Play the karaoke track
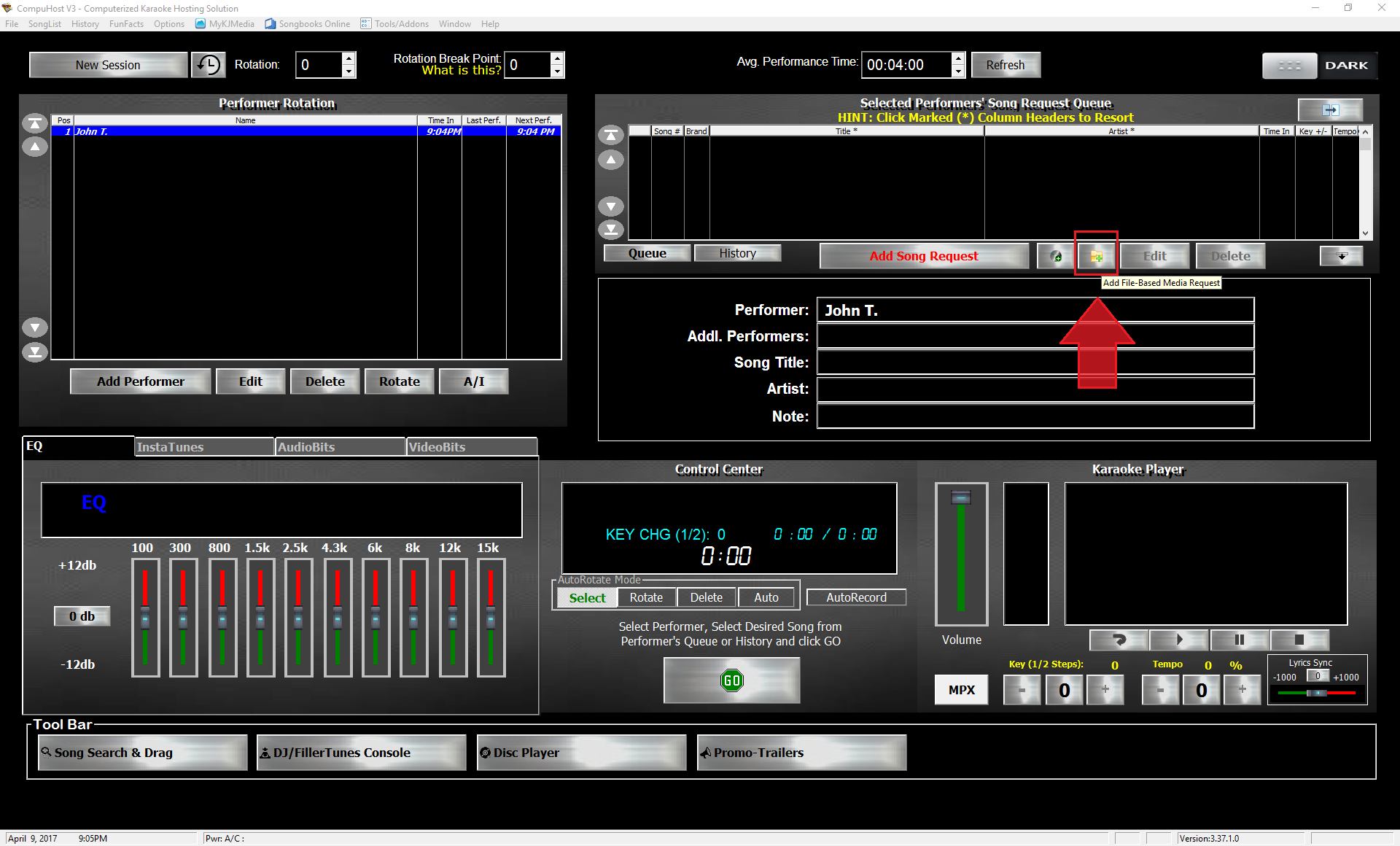1400x846 pixels. pos(1179,640)
